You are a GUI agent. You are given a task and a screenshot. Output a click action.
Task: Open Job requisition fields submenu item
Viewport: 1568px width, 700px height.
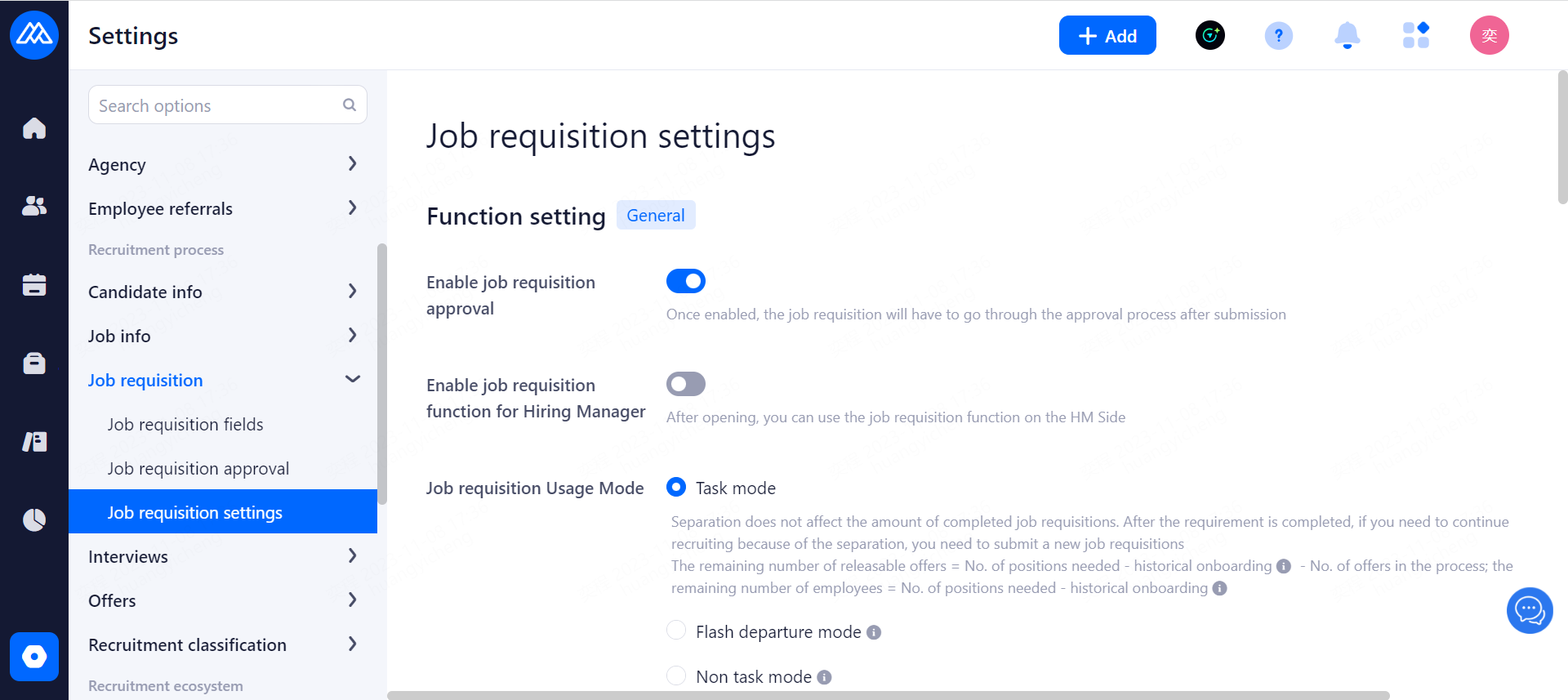point(185,425)
